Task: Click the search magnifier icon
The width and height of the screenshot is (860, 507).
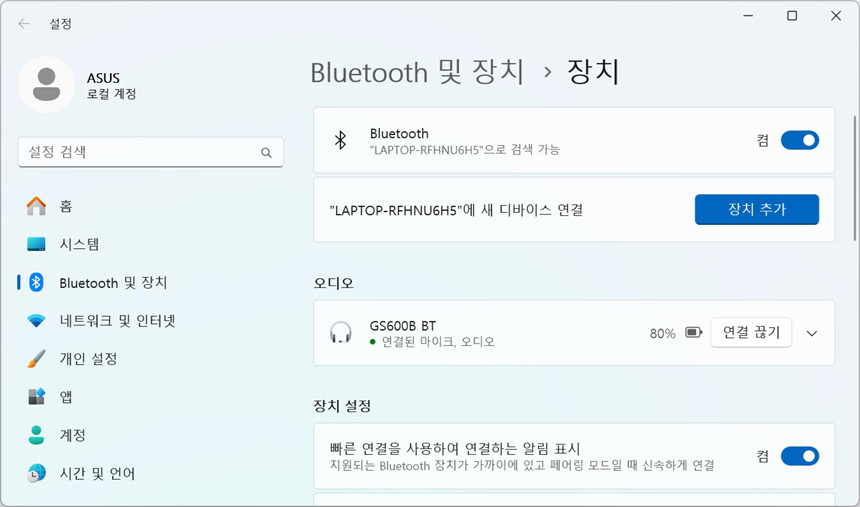Action: (266, 153)
